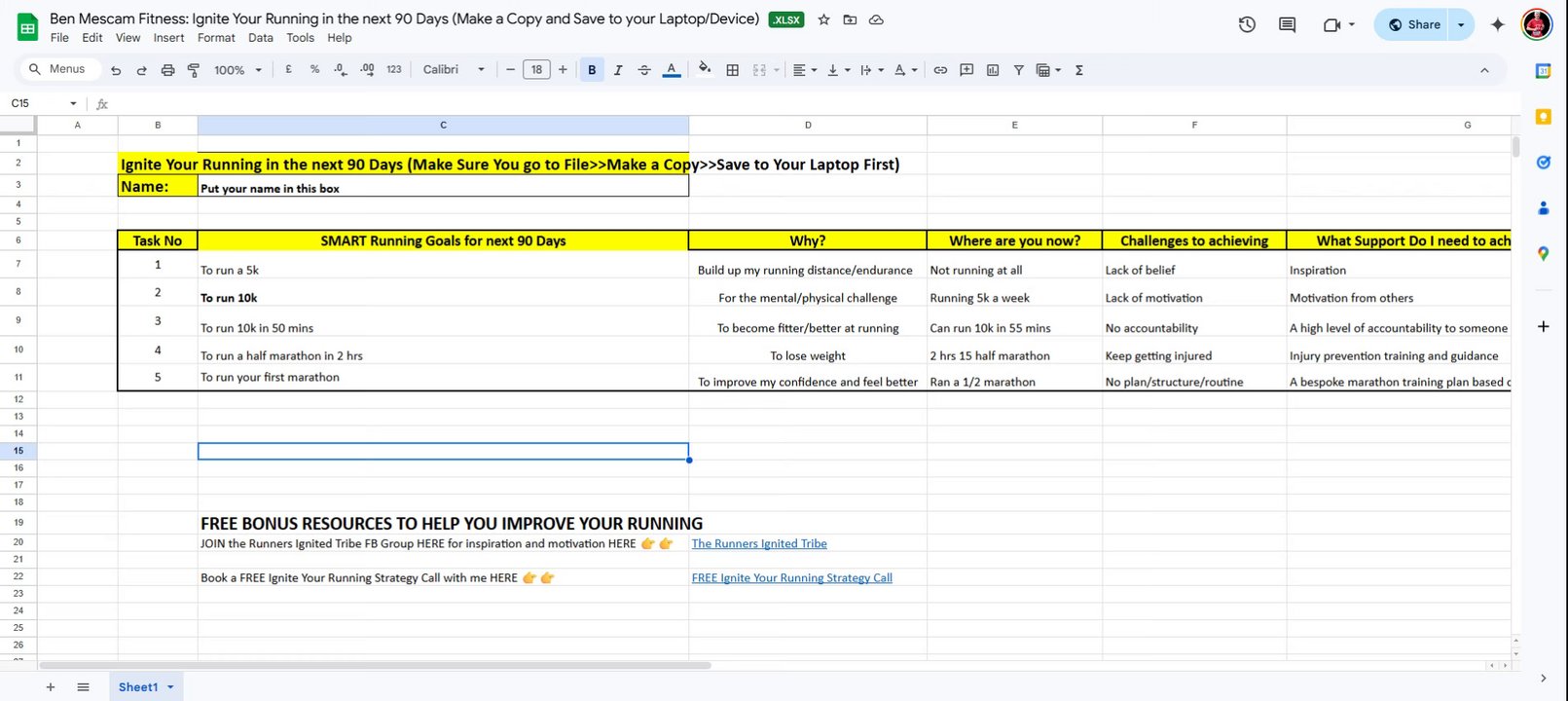Open the Google Calendar side panel
1568x701 pixels.
[x=1543, y=70]
